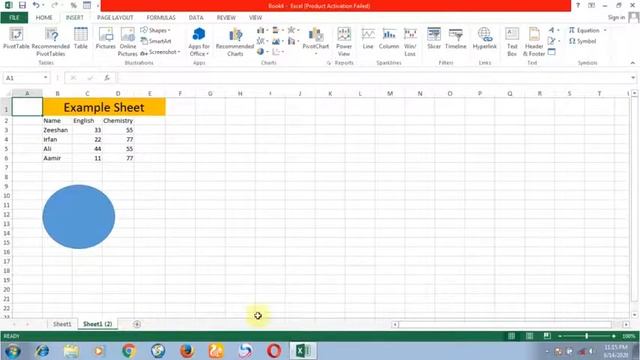The width and height of the screenshot is (640, 360).
Task: Insert a Symbol character
Action: pos(582,41)
